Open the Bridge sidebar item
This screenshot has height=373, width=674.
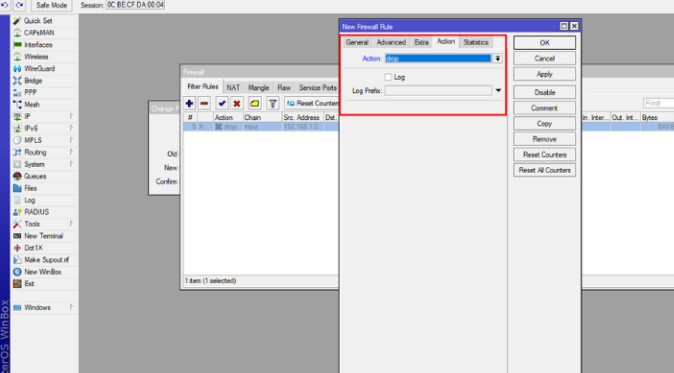click(33, 81)
